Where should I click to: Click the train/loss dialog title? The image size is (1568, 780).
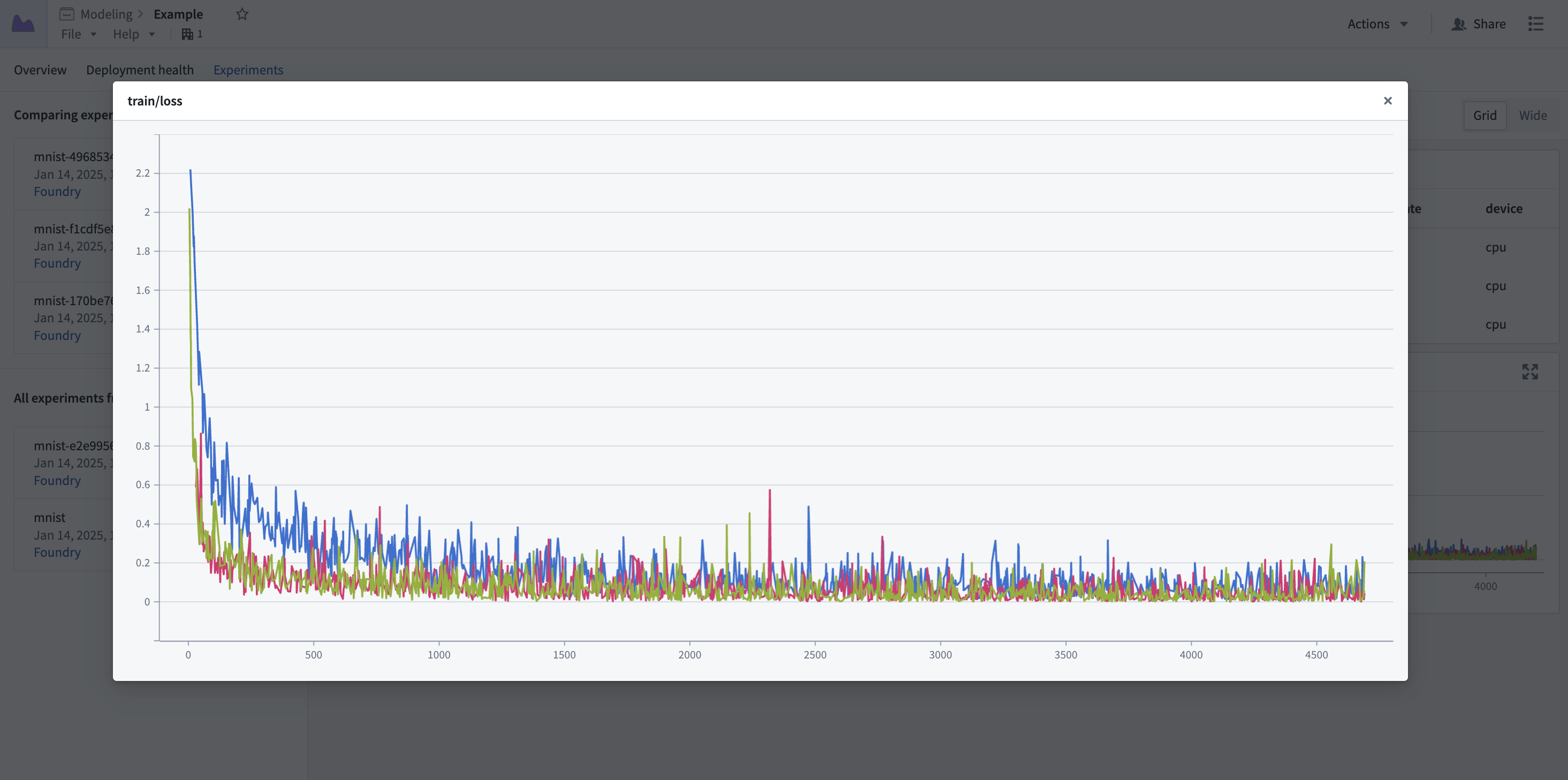(x=155, y=101)
